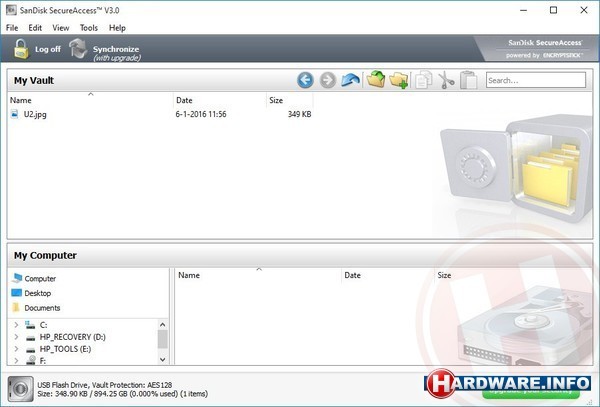This screenshot has height=407, width=600.
Task: Click the Cut scissors icon
Action: [x=446, y=80]
